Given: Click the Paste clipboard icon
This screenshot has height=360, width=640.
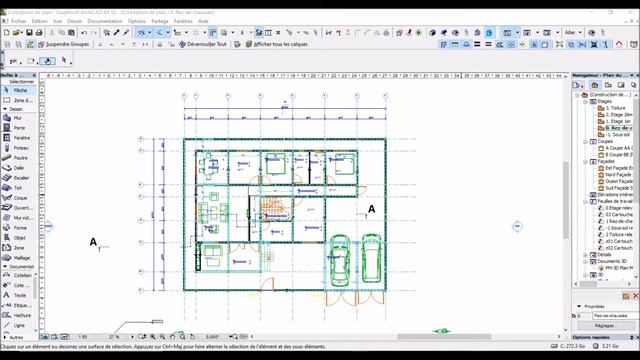Looking at the screenshot, I should [x=71, y=32].
